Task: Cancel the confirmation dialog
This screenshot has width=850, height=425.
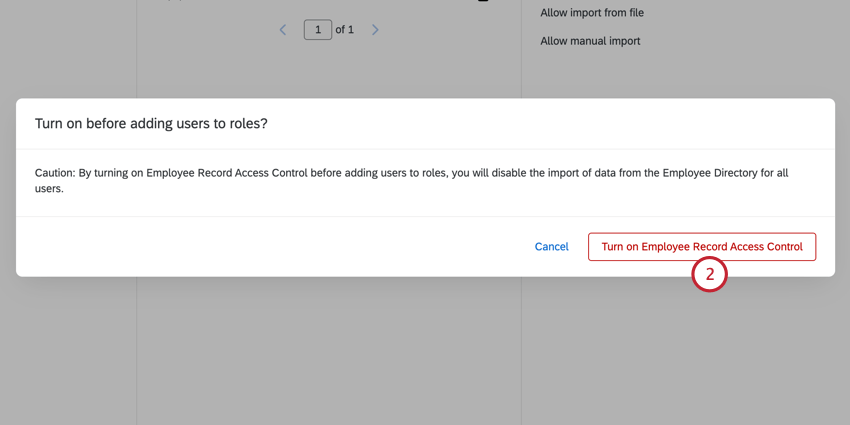Action: 551,247
